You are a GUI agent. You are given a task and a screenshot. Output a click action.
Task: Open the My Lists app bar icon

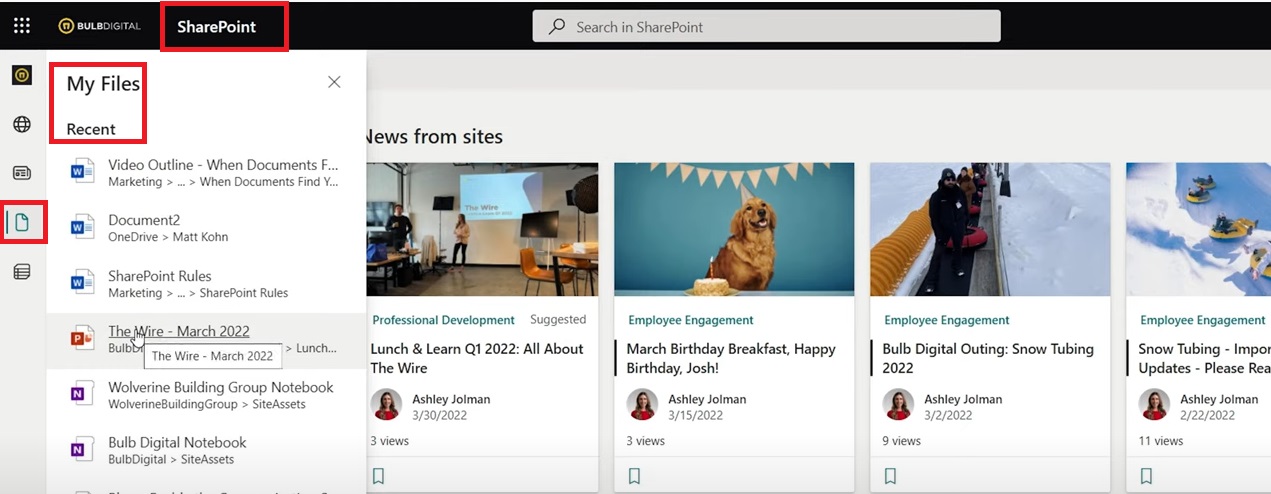pyautogui.click(x=22, y=271)
